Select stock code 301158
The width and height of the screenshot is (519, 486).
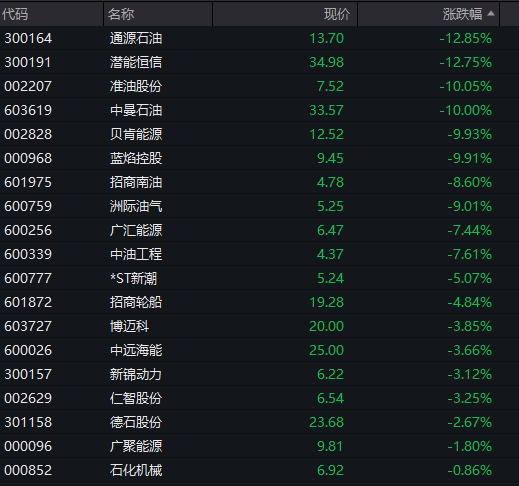click(28, 422)
